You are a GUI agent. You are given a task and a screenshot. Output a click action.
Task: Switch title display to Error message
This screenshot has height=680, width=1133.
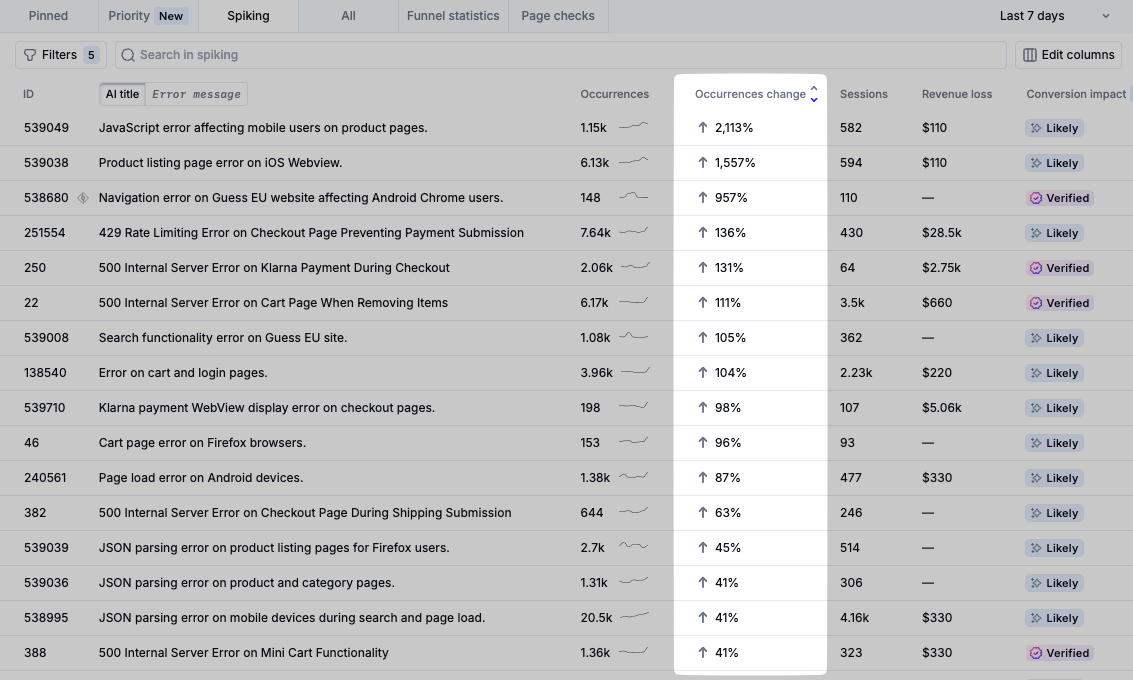click(196, 94)
